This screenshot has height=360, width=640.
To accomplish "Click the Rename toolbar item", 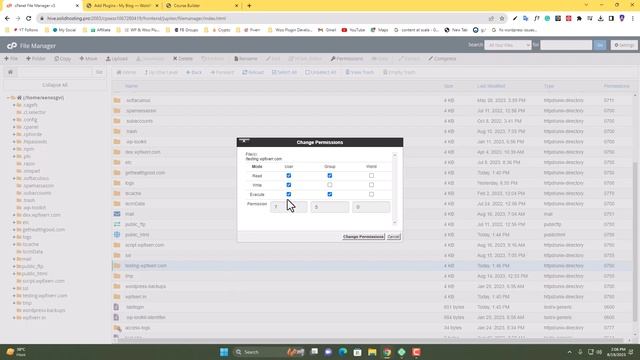I will click(x=246, y=59).
